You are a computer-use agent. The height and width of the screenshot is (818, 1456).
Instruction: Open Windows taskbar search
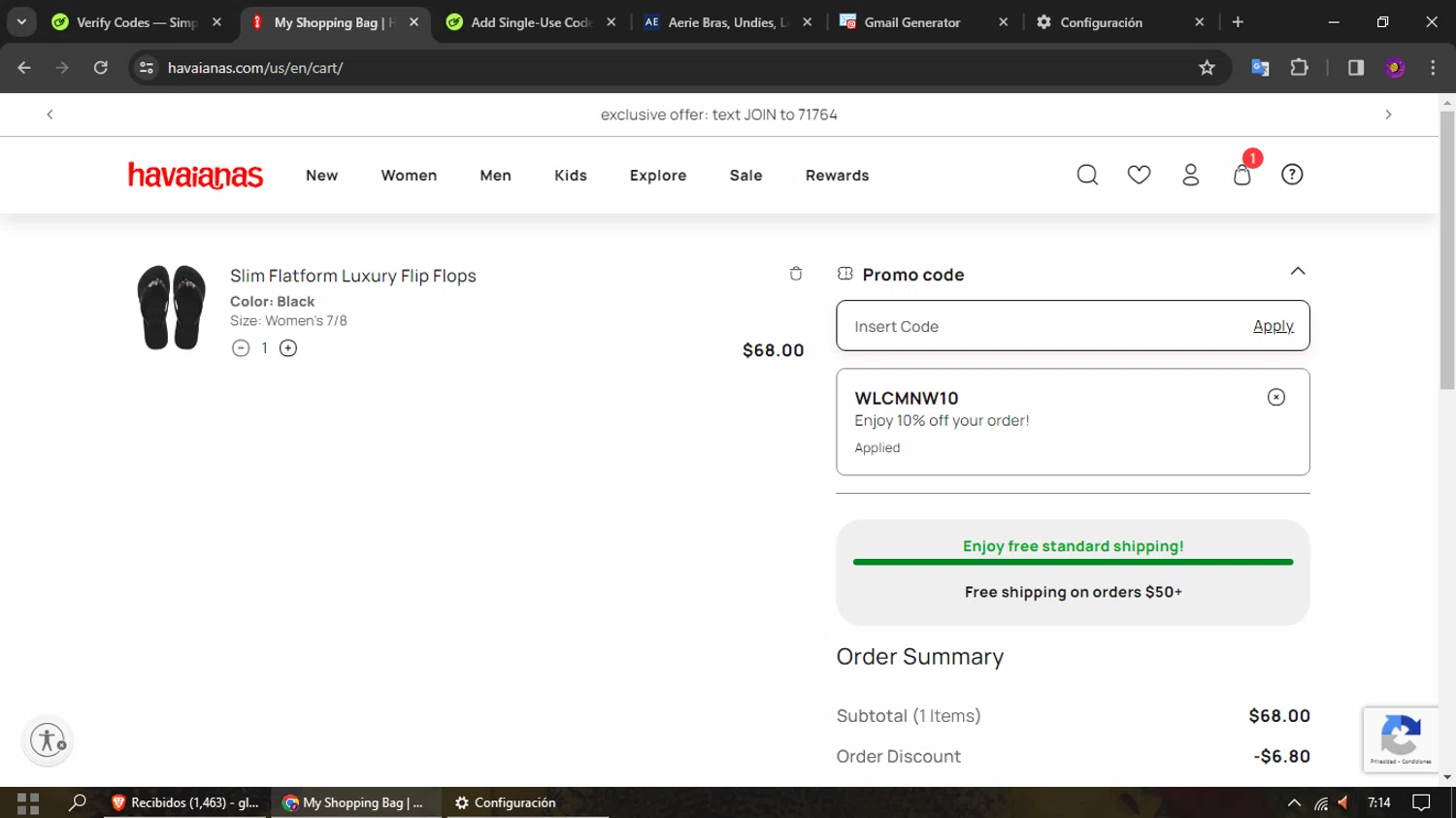[x=78, y=802]
